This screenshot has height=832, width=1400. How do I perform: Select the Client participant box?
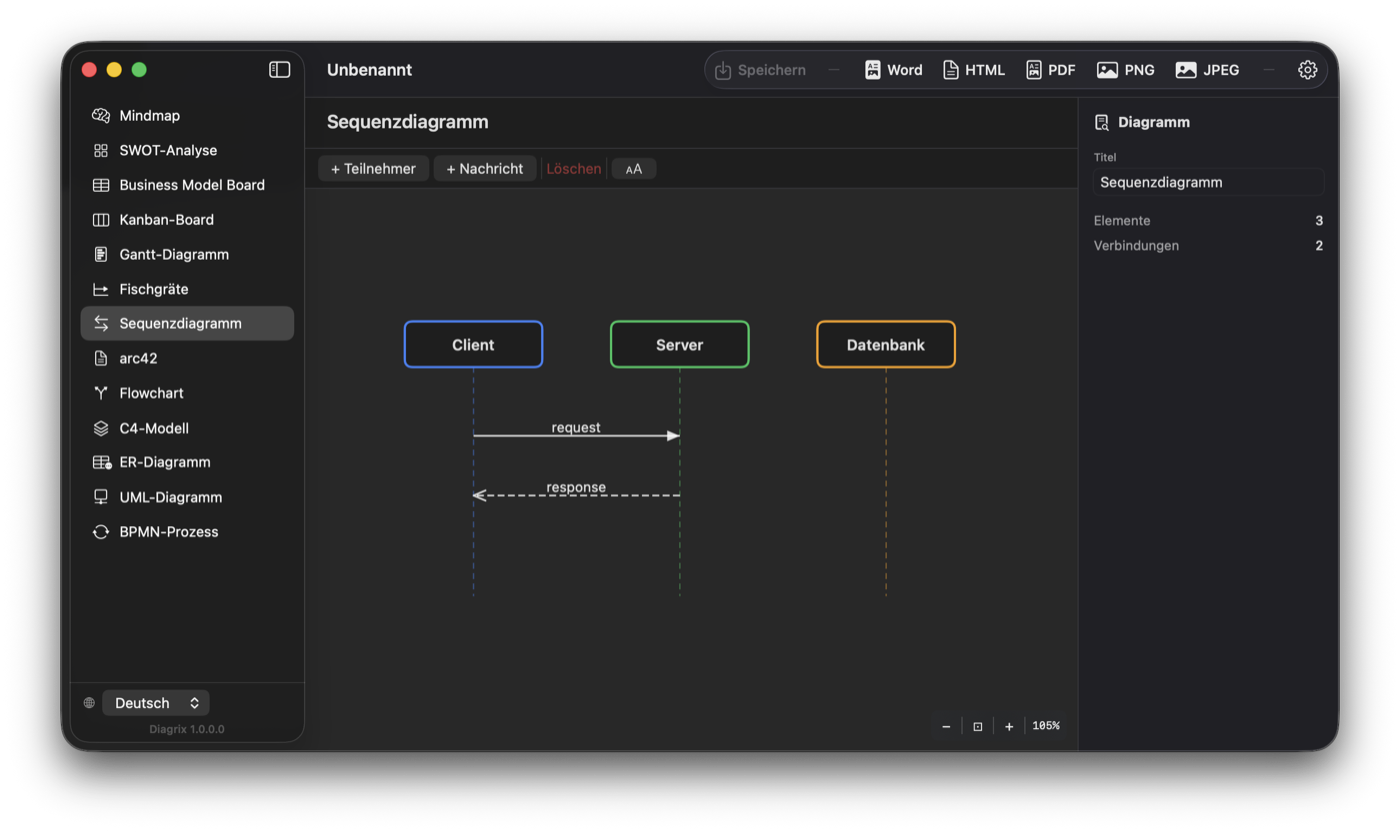[x=473, y=345]
